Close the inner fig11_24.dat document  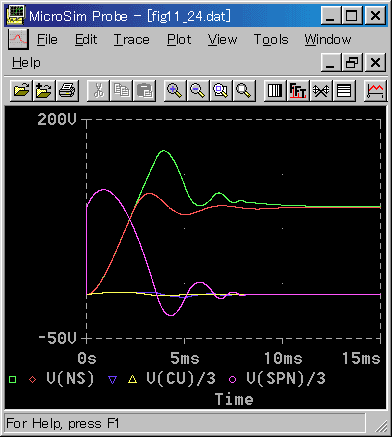tap(375, 63)
